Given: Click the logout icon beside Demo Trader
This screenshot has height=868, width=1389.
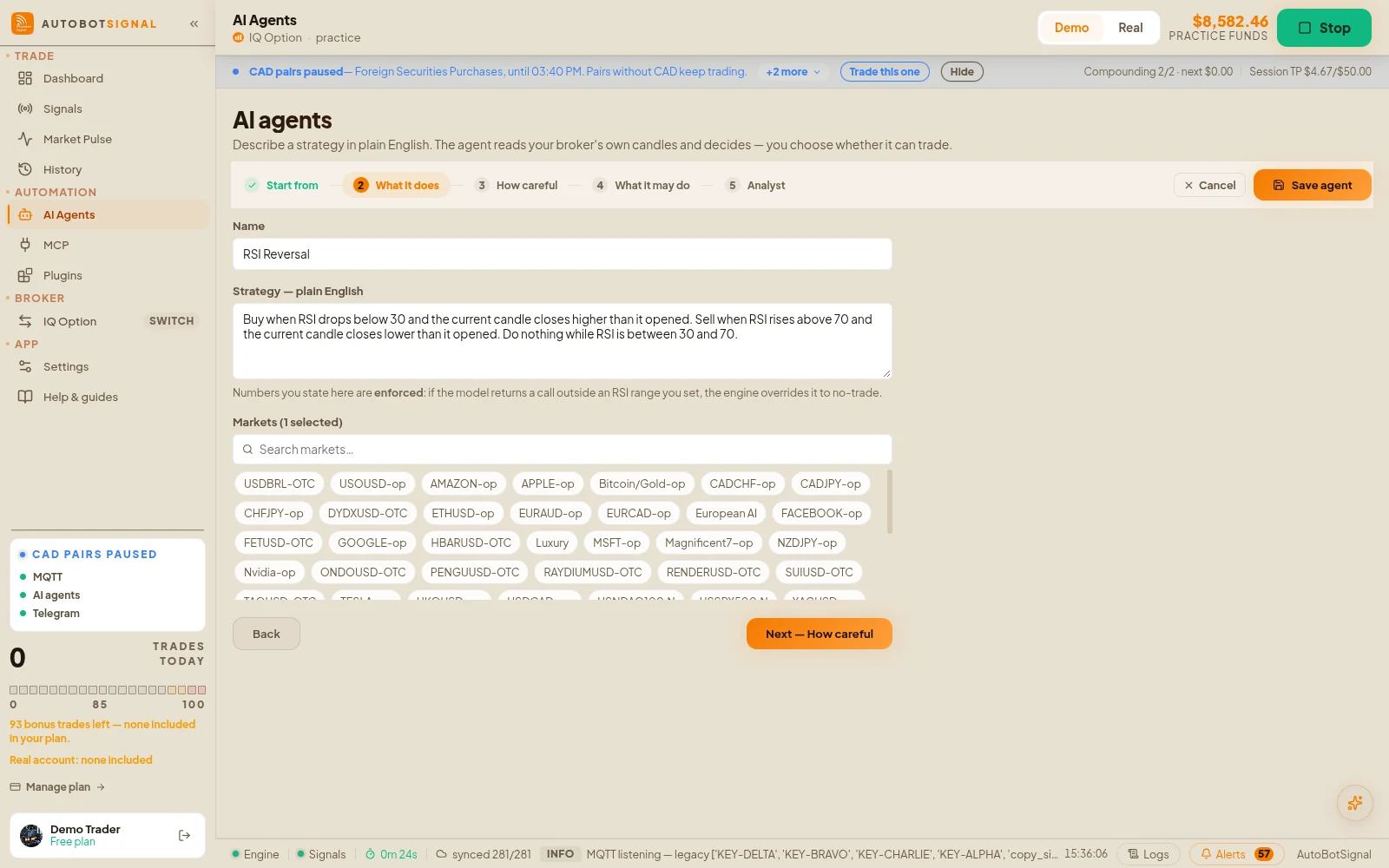Looking at the screenshot, I should pos(184,836).
